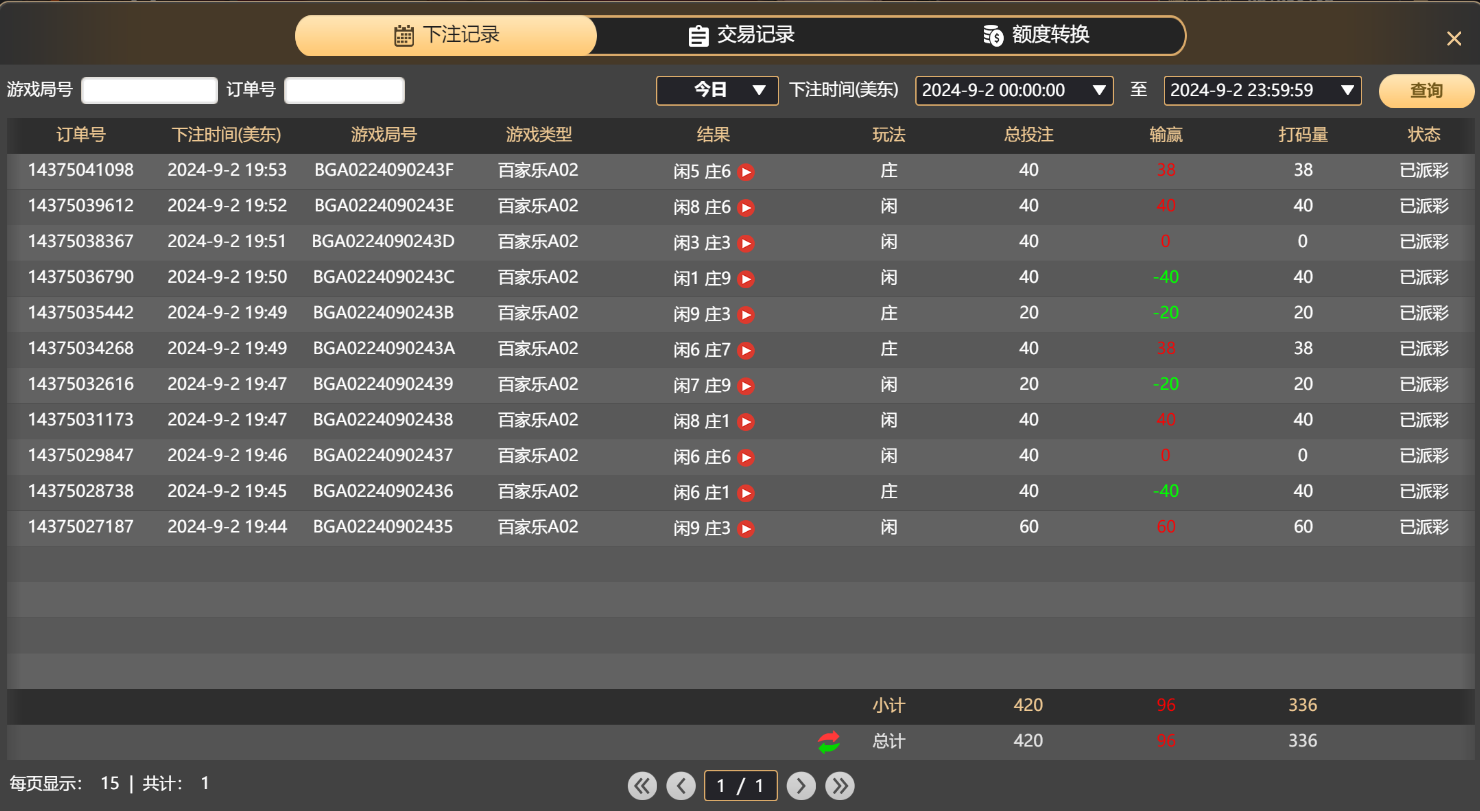
Task: Go to next page with arrow button
Action: click(801, 785)
